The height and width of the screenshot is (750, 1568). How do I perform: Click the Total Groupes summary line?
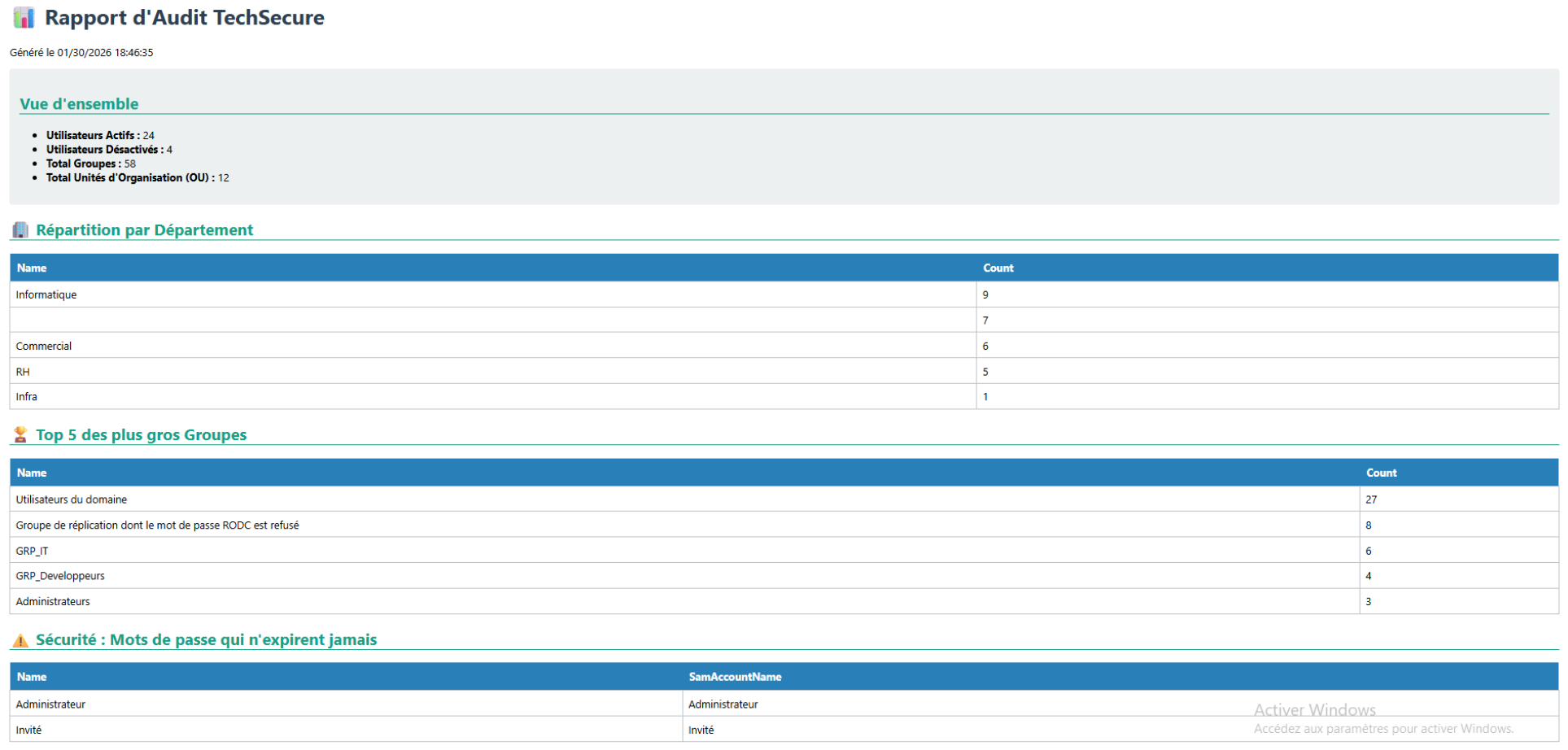click(x=90, y=164)
